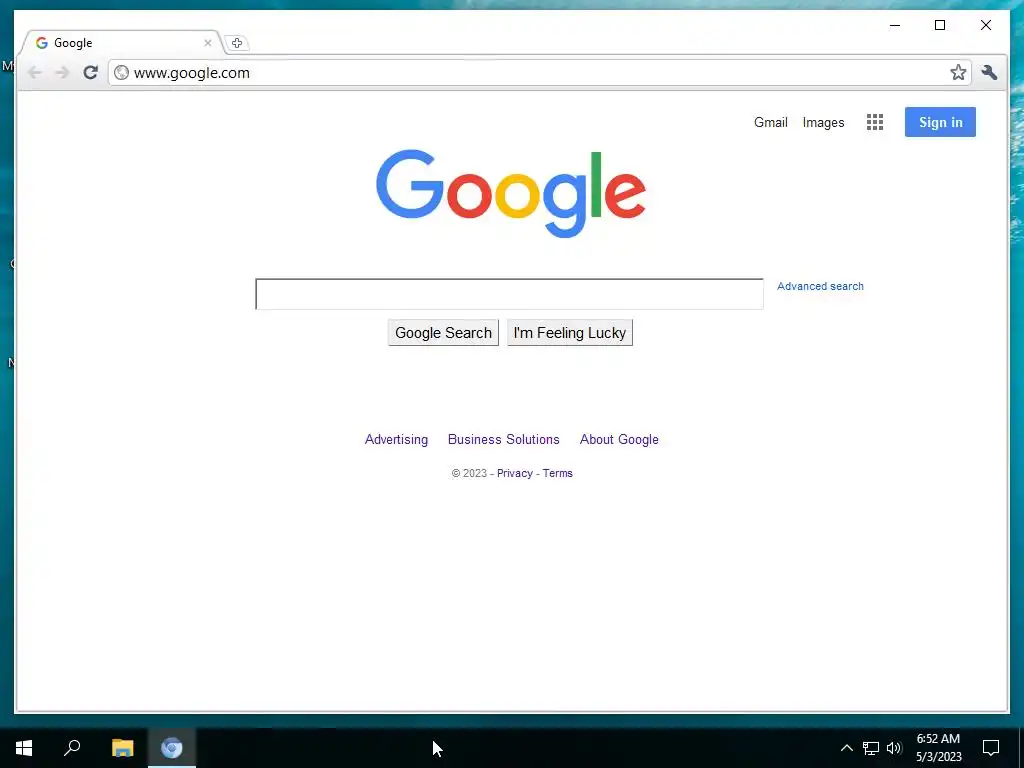Select the Google tab
This screenshot has height=768, width=1024.
[121, 43]
